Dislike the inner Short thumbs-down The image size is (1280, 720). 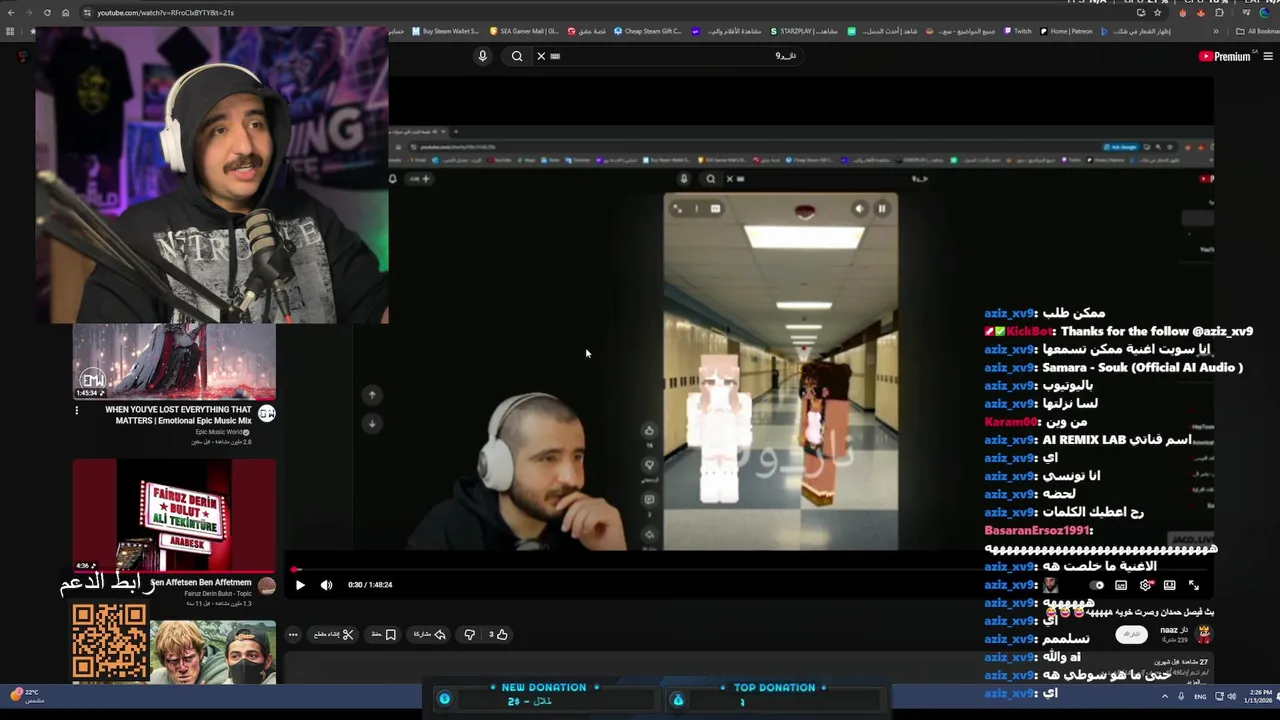pyautogui.click(x=649, y=465)
